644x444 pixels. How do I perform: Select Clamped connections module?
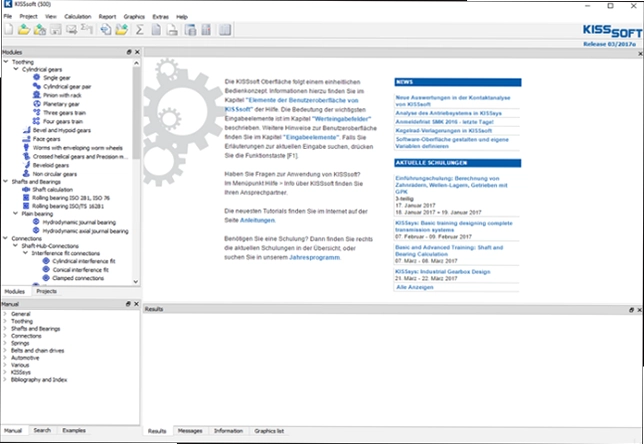tap(78, 278)
